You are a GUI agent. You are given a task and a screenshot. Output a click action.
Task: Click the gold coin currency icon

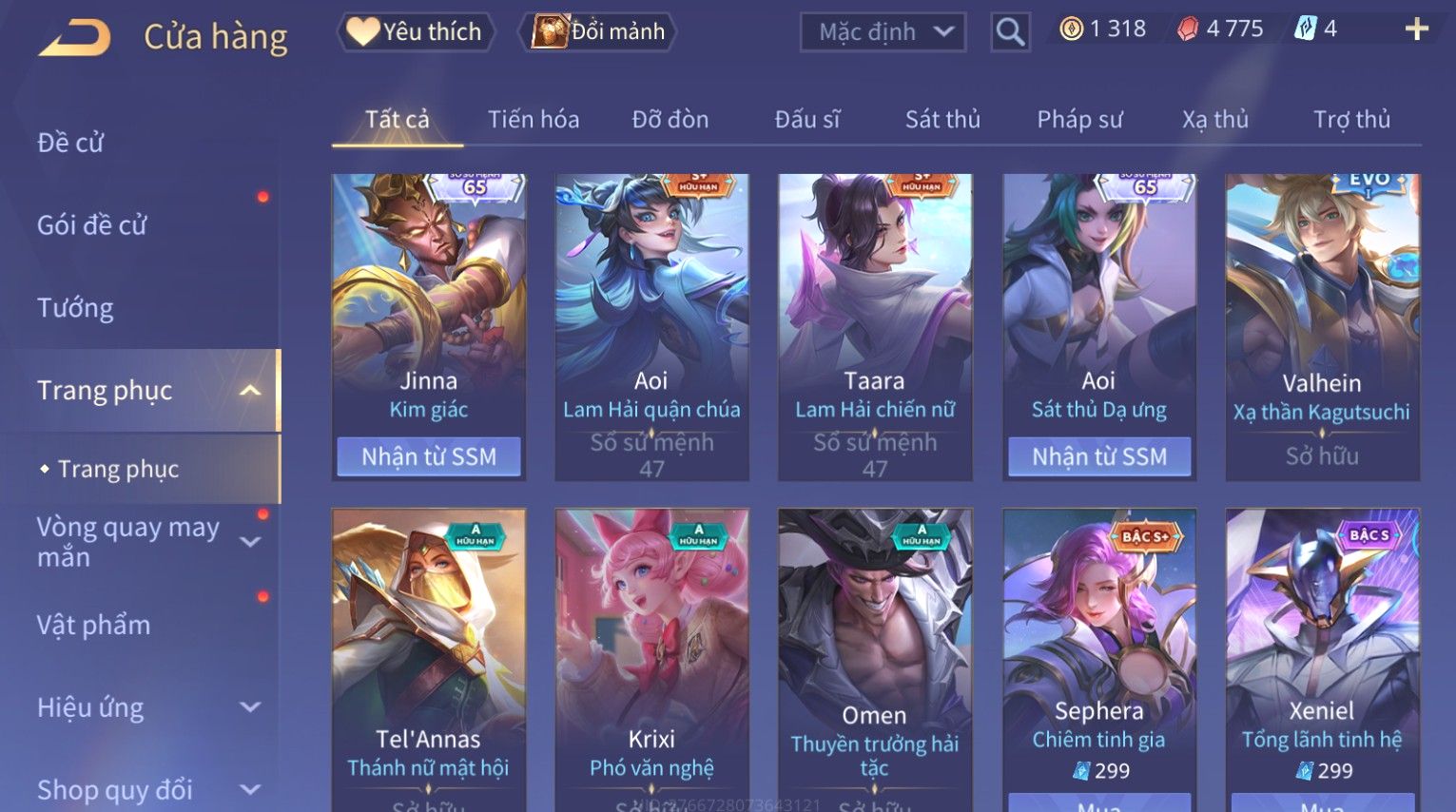tap(1072, 29)
